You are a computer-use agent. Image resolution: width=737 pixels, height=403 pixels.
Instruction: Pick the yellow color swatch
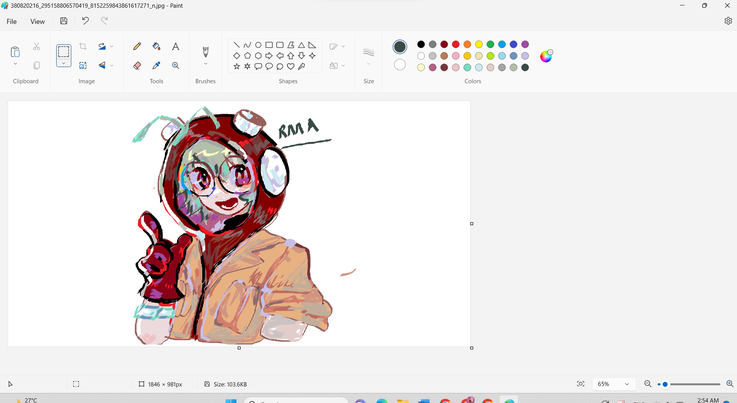(478, 44)
